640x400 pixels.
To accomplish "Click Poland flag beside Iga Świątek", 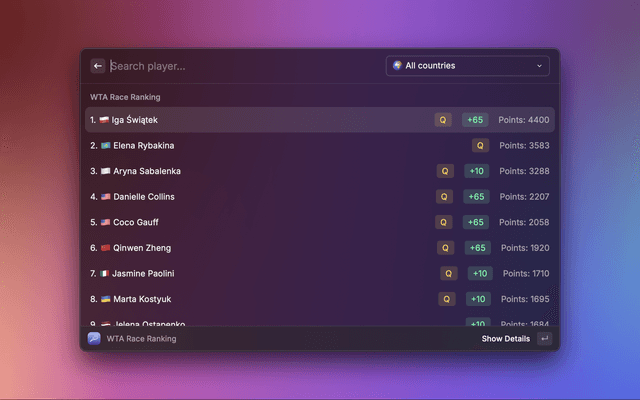I will point(104,120).
